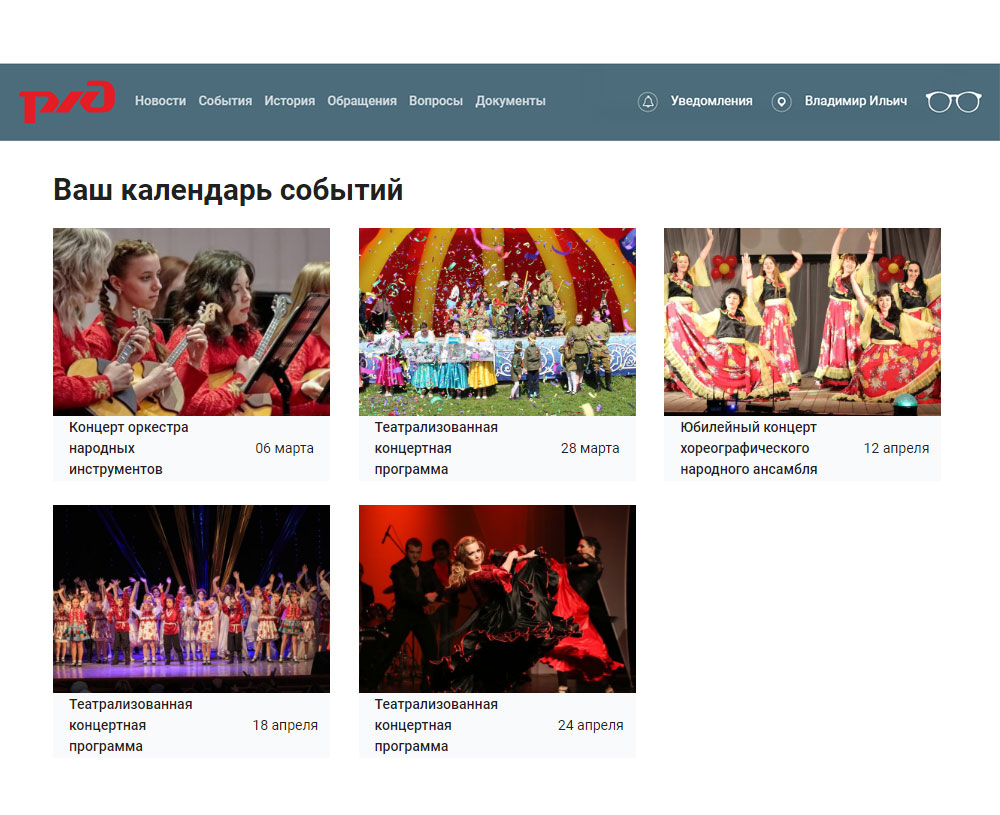Toggle the accessibility glasses icon
1000x815 pixels.
tap(953, 101)
